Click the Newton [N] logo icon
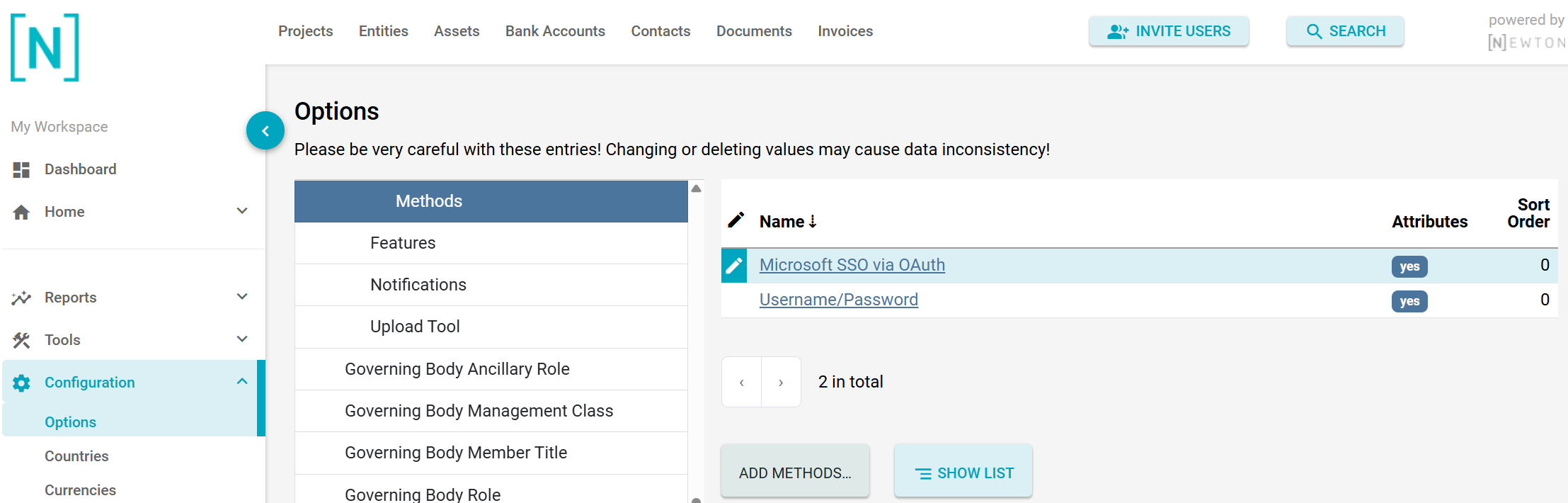Image resolution: width=1568 pixels, height=503 pixels. coord(45,47)
